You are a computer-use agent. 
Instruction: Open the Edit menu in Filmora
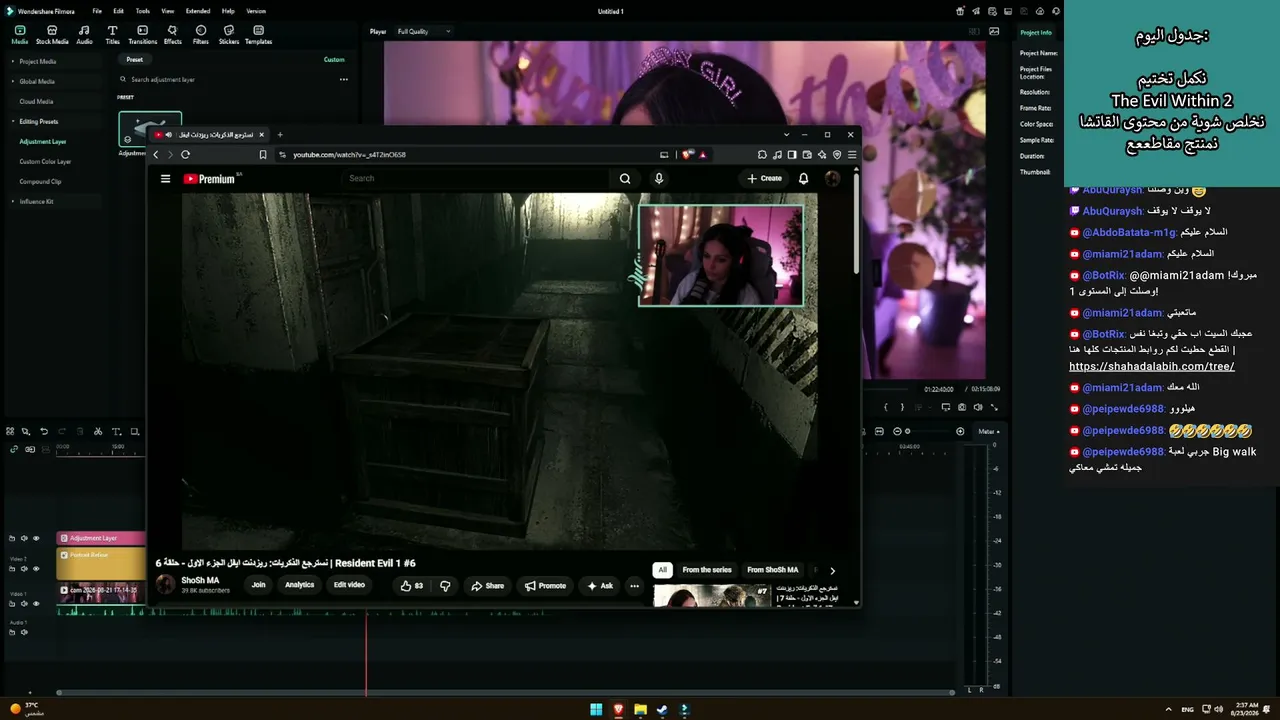[119, 11]
